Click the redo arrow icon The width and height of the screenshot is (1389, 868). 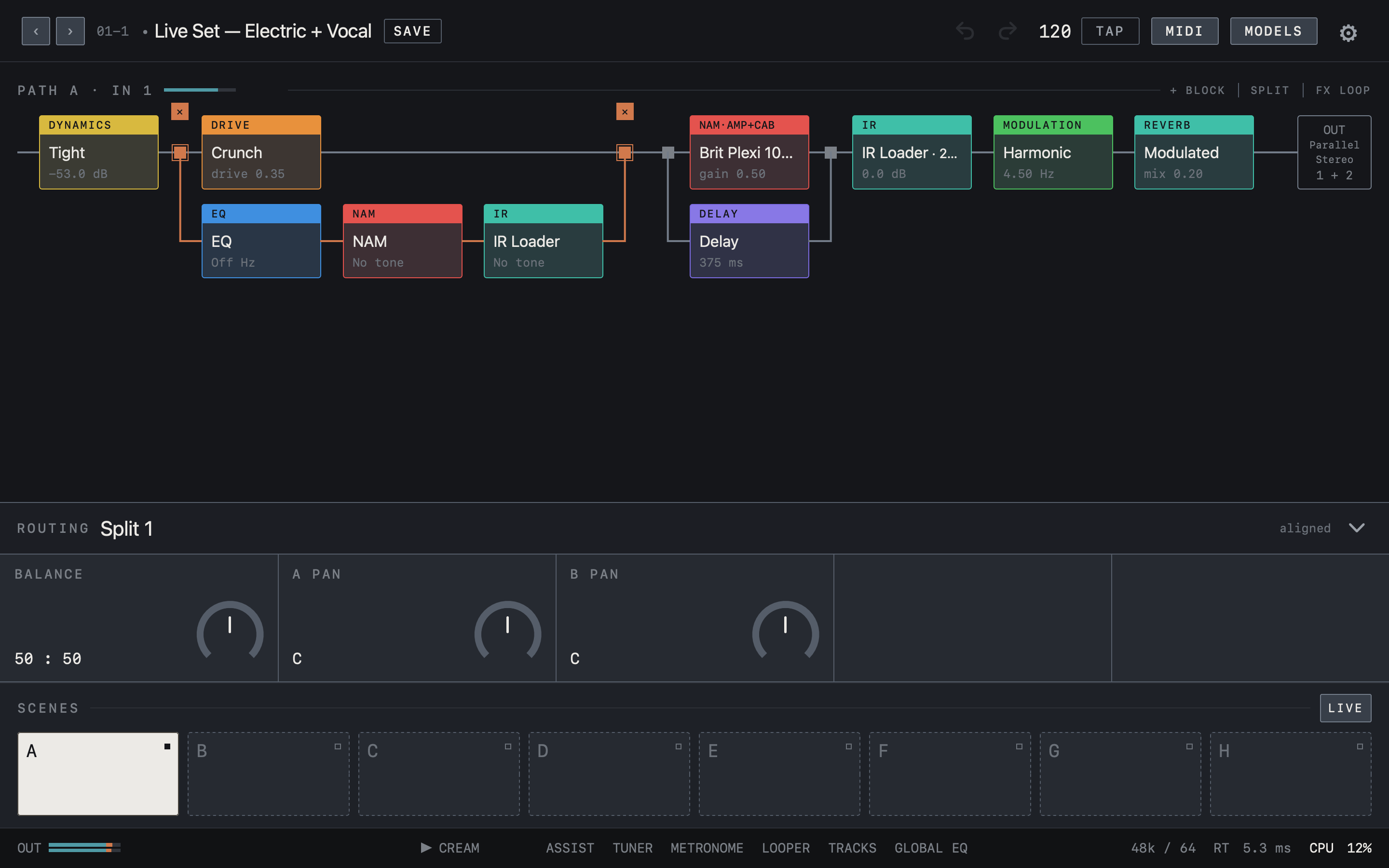coord(1008,31)
